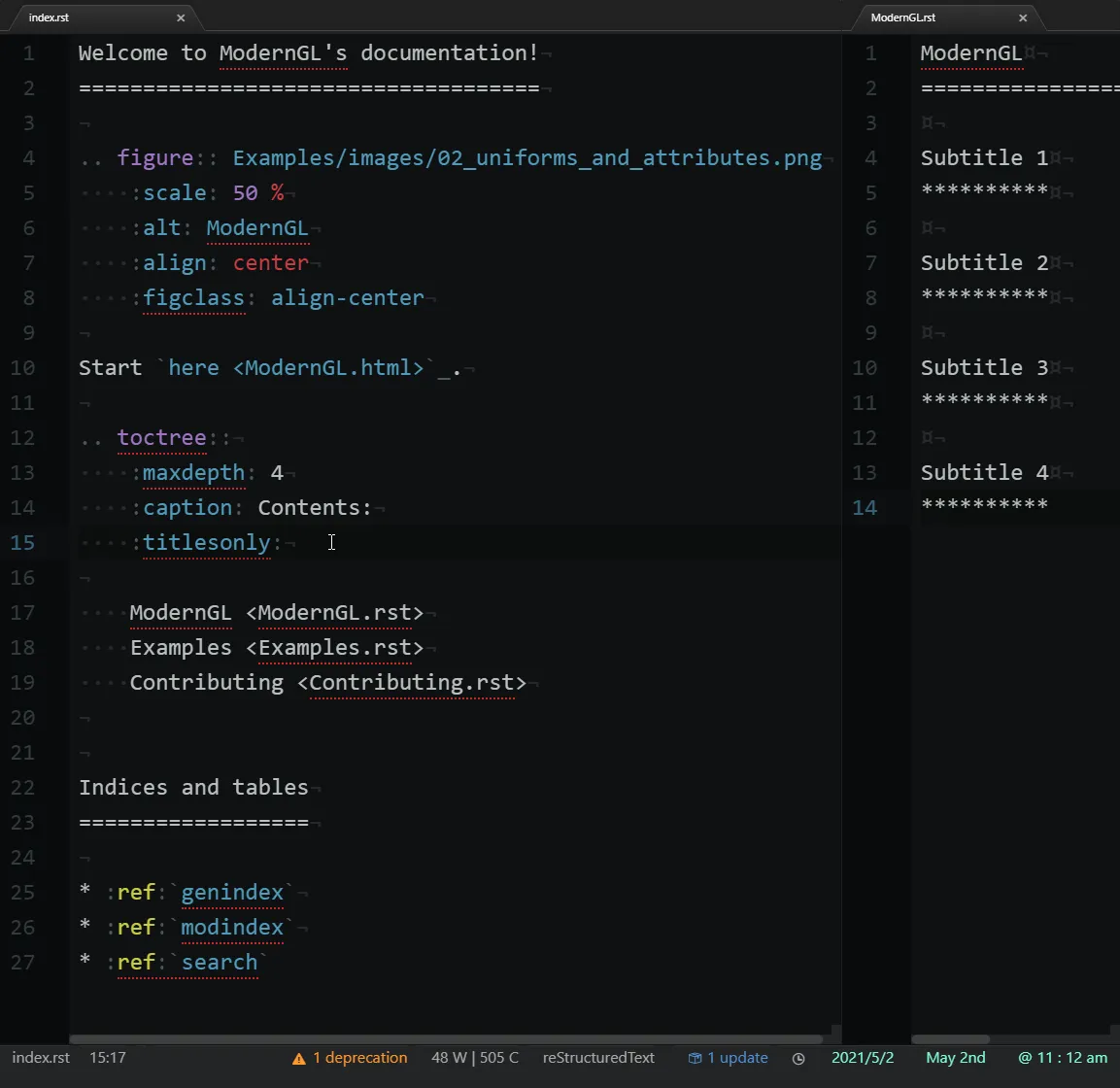
Task: Switch to the index.rst tab
Action: tap(49, 17)
